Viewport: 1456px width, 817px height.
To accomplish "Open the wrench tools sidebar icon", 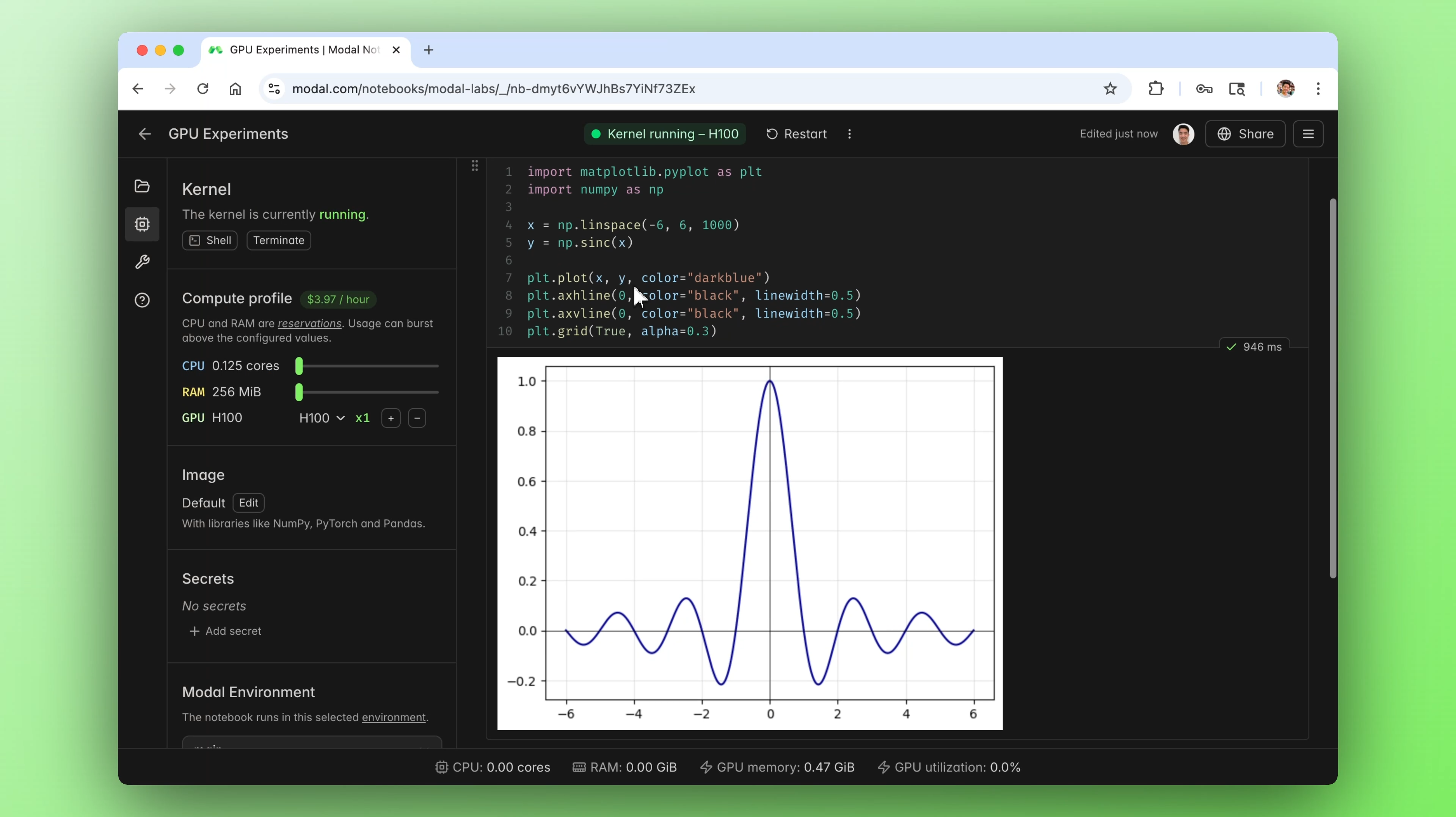I will tap(142, 261).
